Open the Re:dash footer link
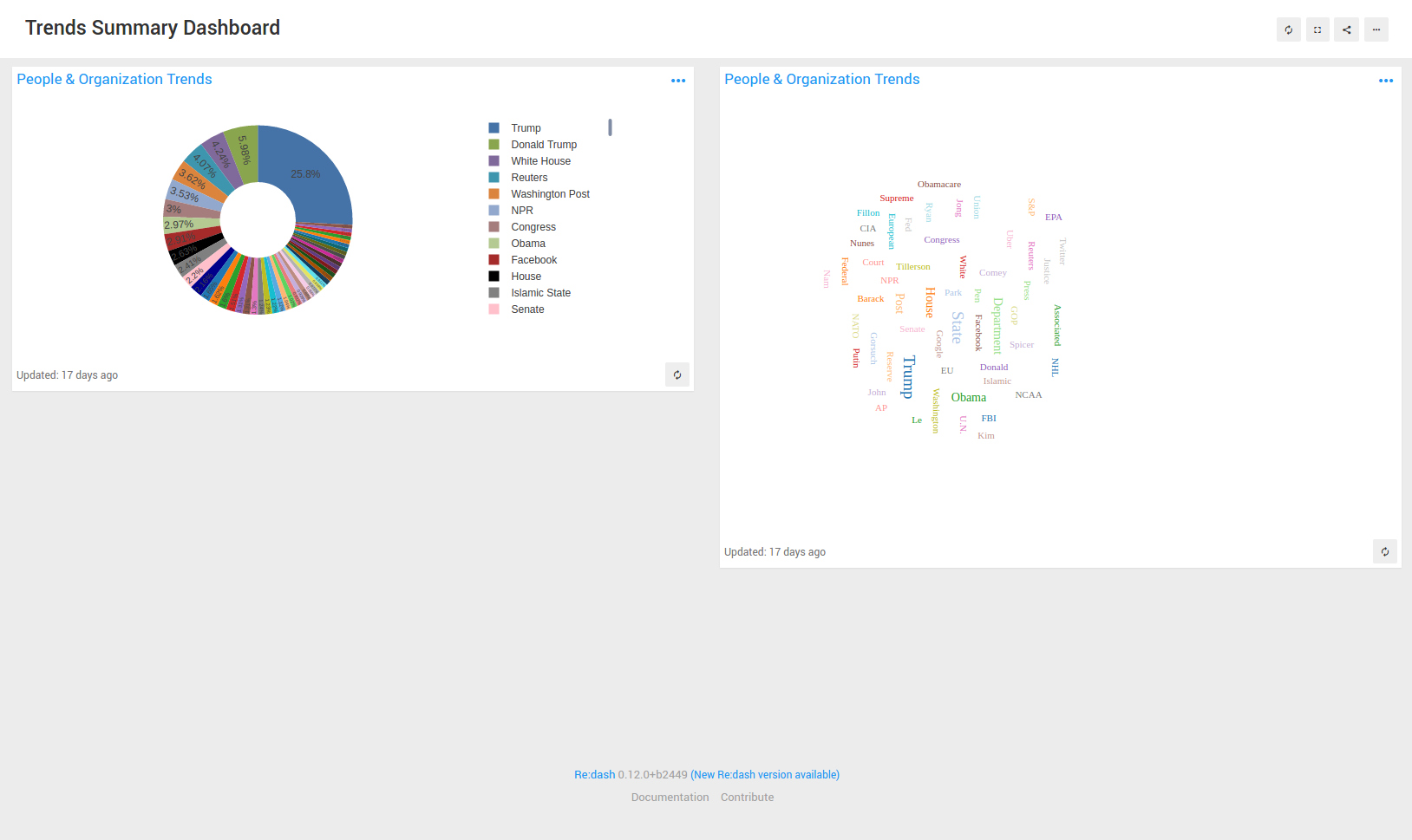The height and width of the screenshot is (840, 1412). pyautogui.click(x=594, y=775)
